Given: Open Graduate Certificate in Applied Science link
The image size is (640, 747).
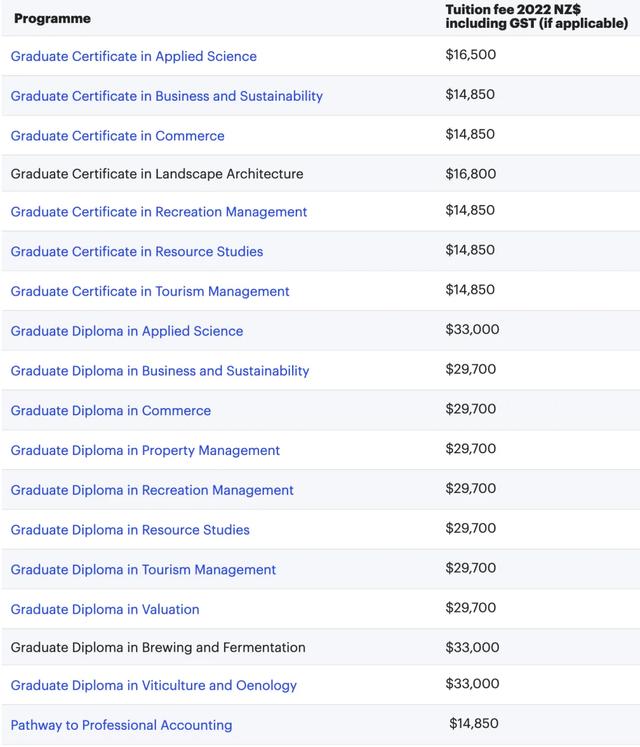Looking at the screenshot, I should coord(133,56).
